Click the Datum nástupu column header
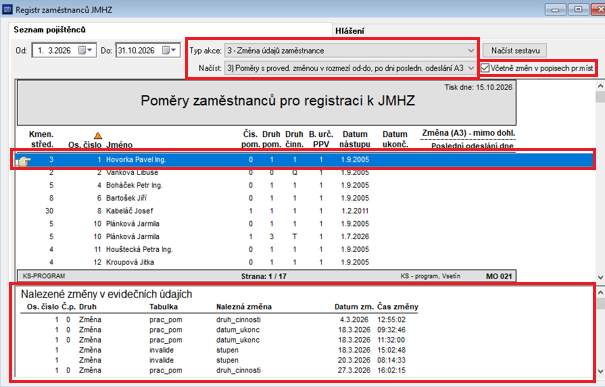605x387 pixels. pyautogui.click(x=355, y=139)
